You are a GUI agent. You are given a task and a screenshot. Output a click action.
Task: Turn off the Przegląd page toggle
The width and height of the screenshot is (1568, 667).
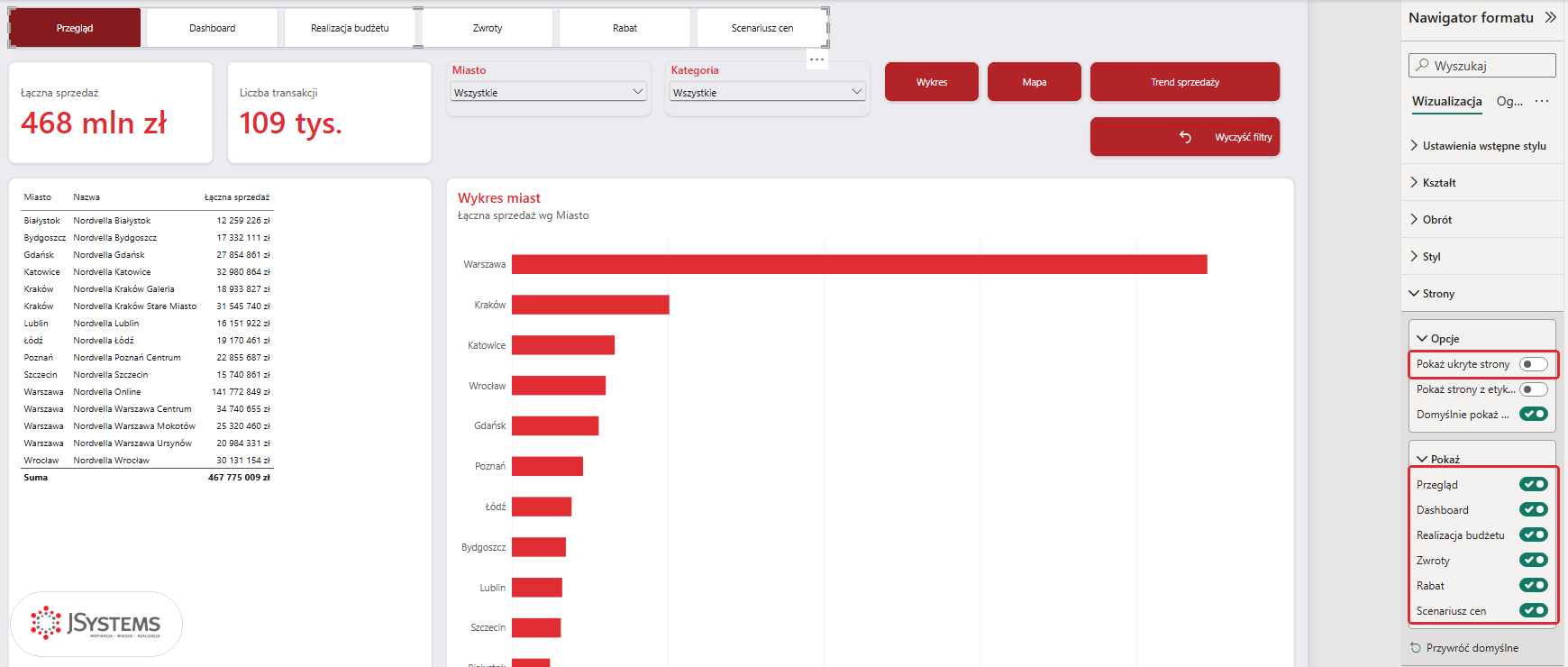click(1533, 485)
